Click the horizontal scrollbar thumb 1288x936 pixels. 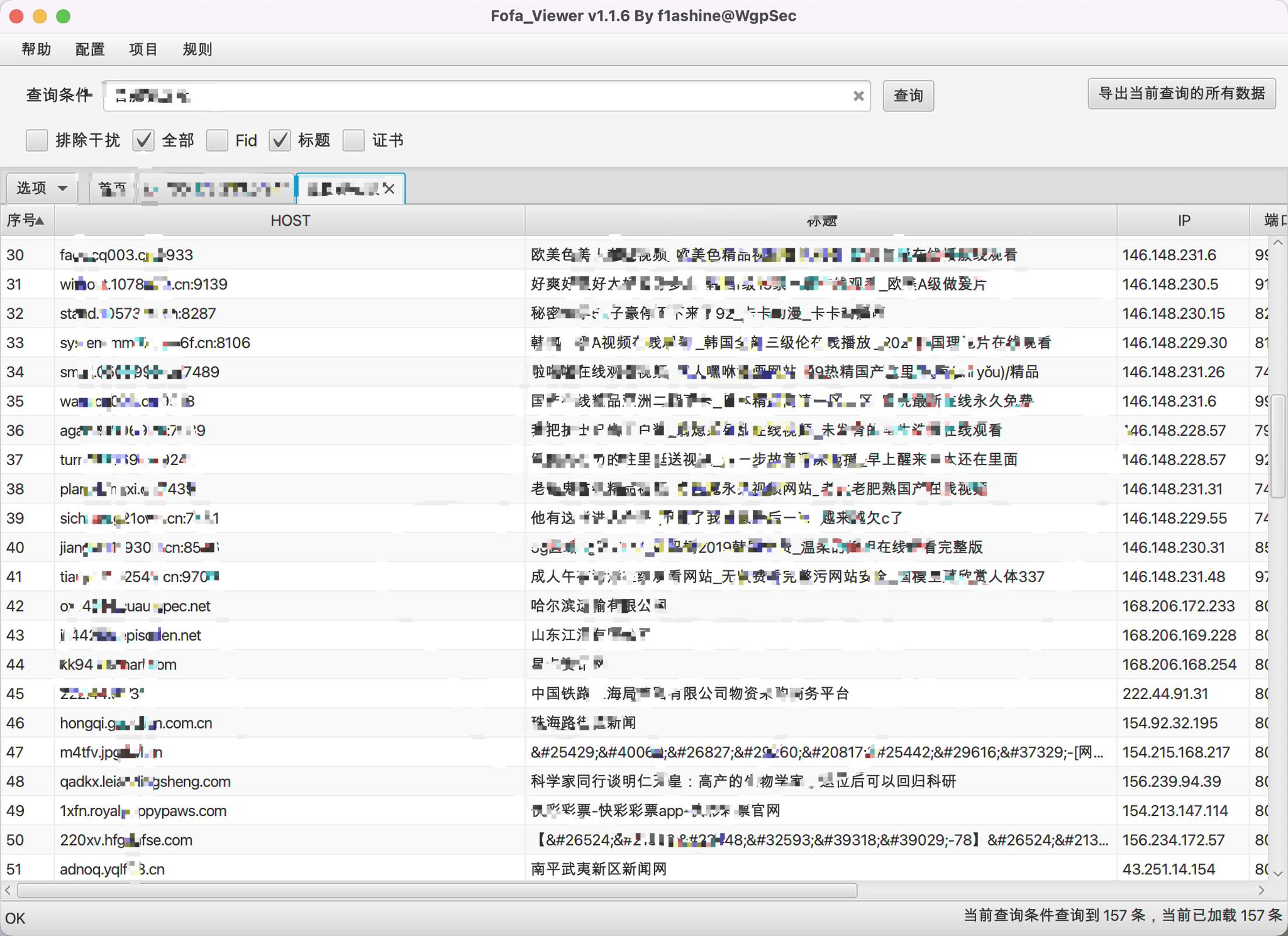(x=436, y=890)
